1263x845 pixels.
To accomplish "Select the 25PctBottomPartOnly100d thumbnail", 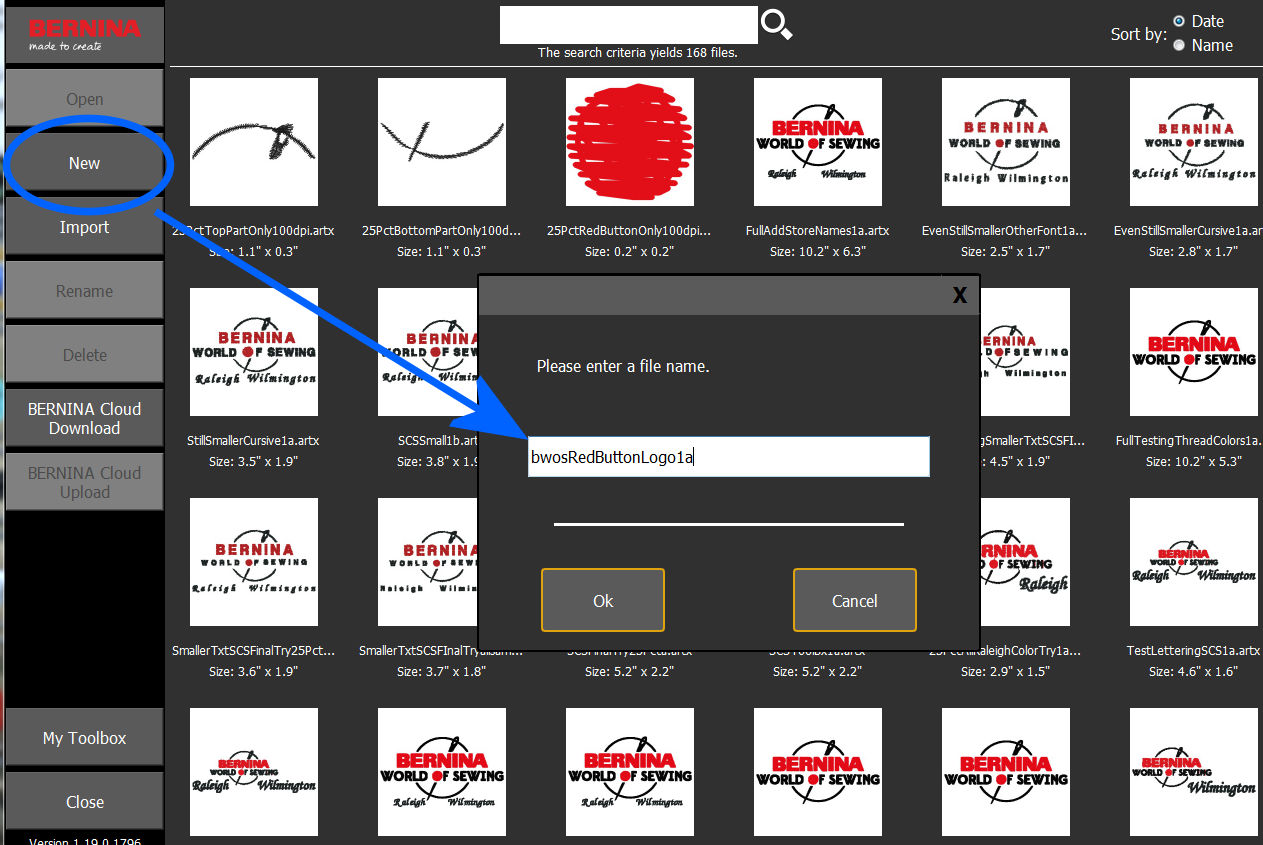I will point(442,143).
